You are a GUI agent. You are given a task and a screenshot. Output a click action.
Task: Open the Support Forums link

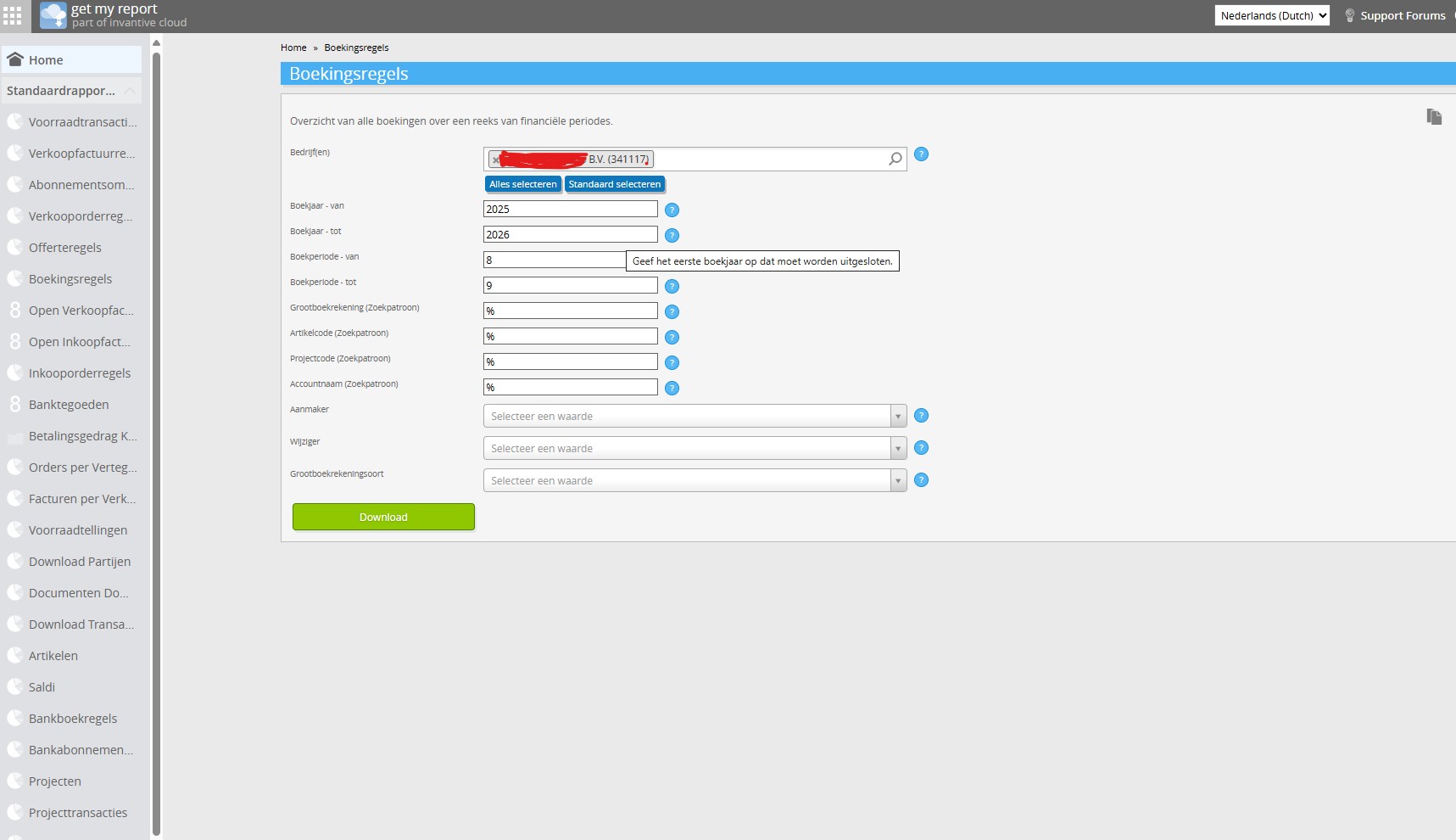click(1402, 15)
